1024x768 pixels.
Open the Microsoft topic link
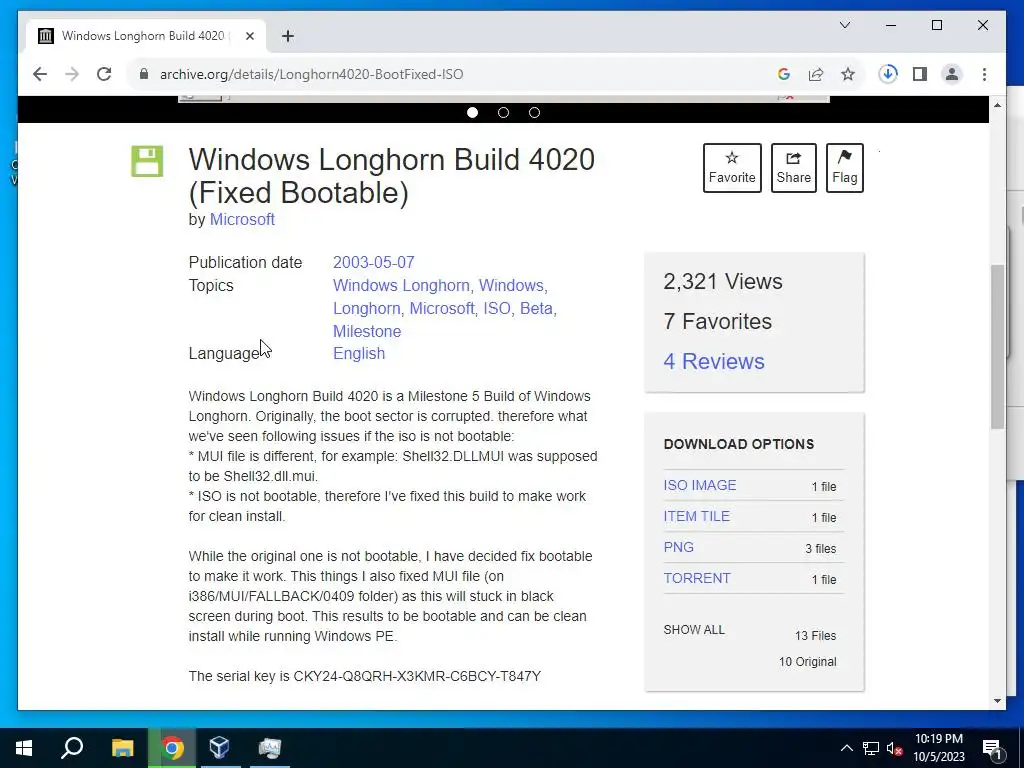click(x=441, y=308)
